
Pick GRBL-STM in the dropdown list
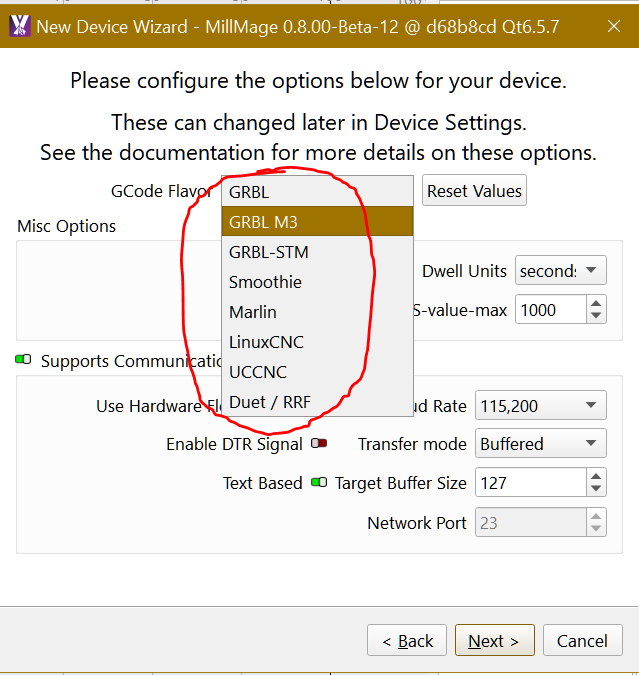317,252
